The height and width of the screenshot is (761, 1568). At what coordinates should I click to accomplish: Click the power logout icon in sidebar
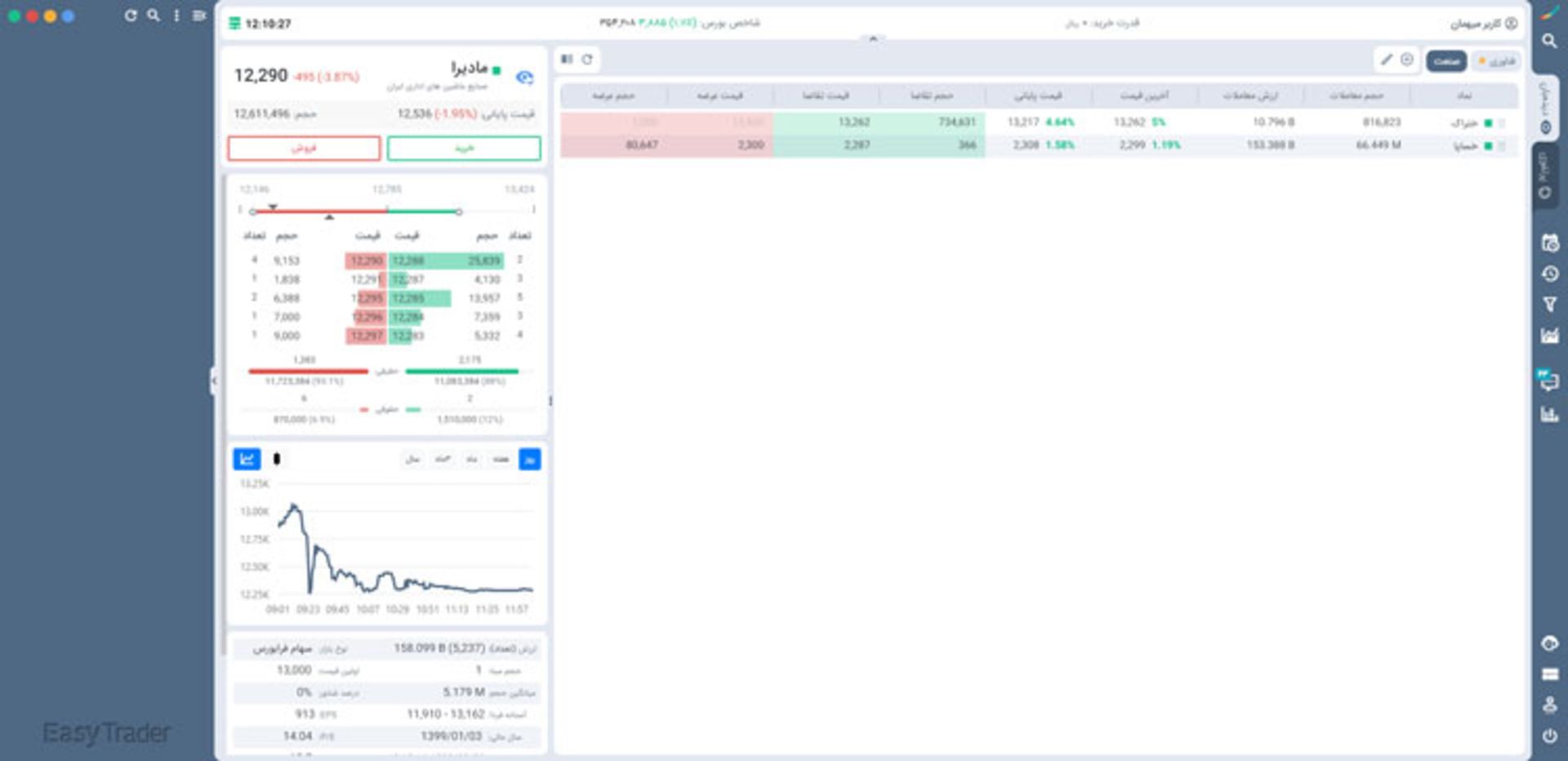click(x=1549, y=736)
